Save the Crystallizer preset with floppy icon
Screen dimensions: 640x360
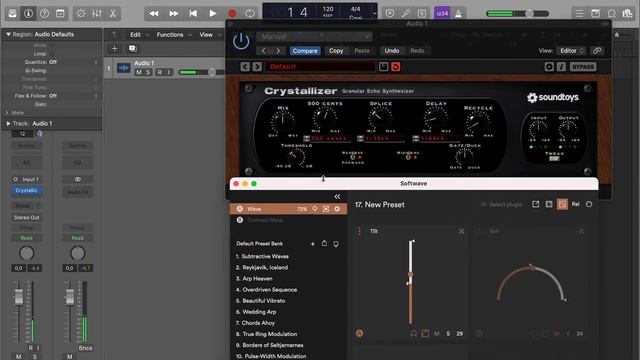[383, 67]
